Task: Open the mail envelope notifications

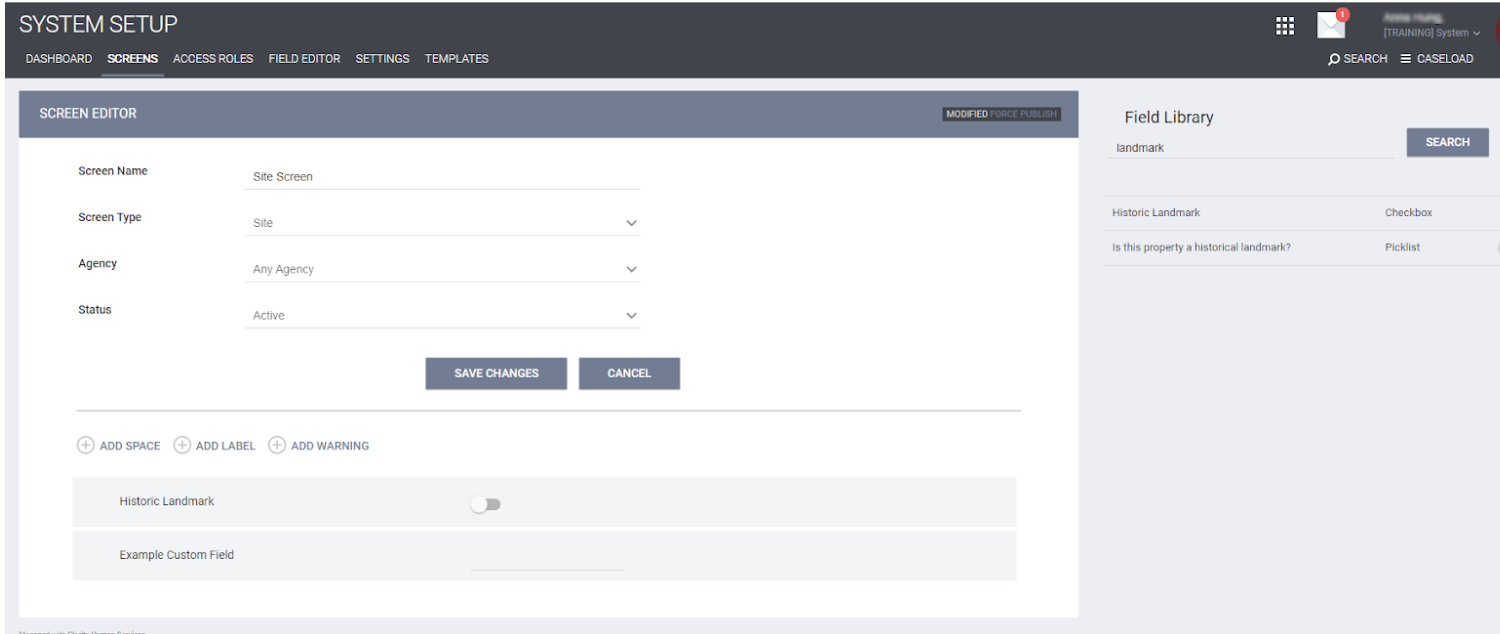Action: (1331, 25)
